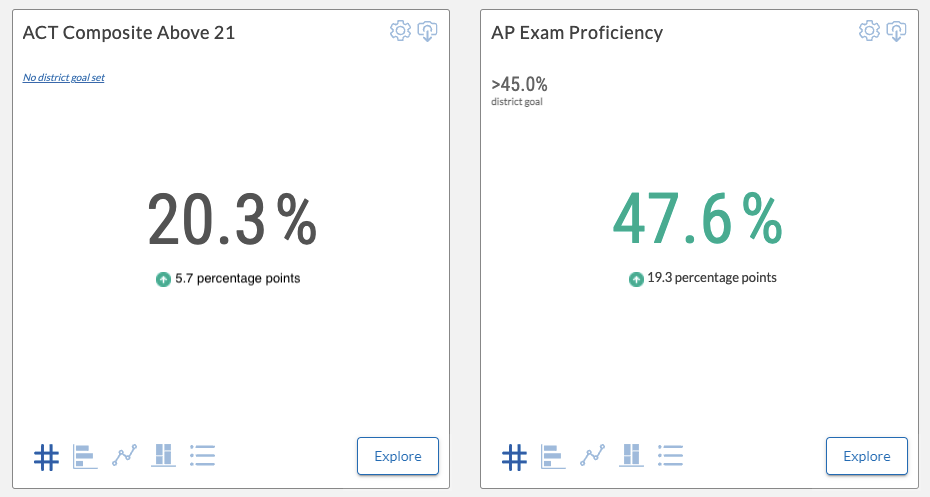Switch AP Exam card to stacked column view

(631, 455)
